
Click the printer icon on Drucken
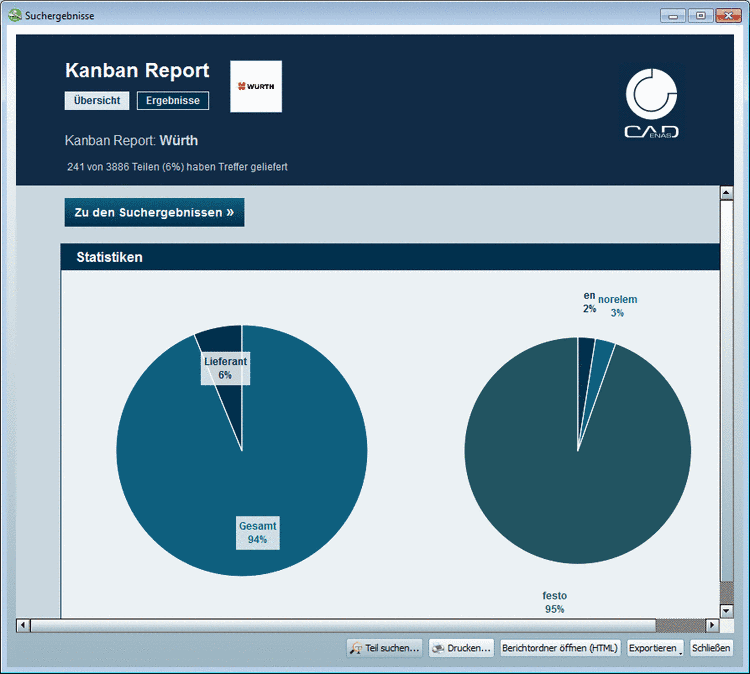tap(438, 648)
